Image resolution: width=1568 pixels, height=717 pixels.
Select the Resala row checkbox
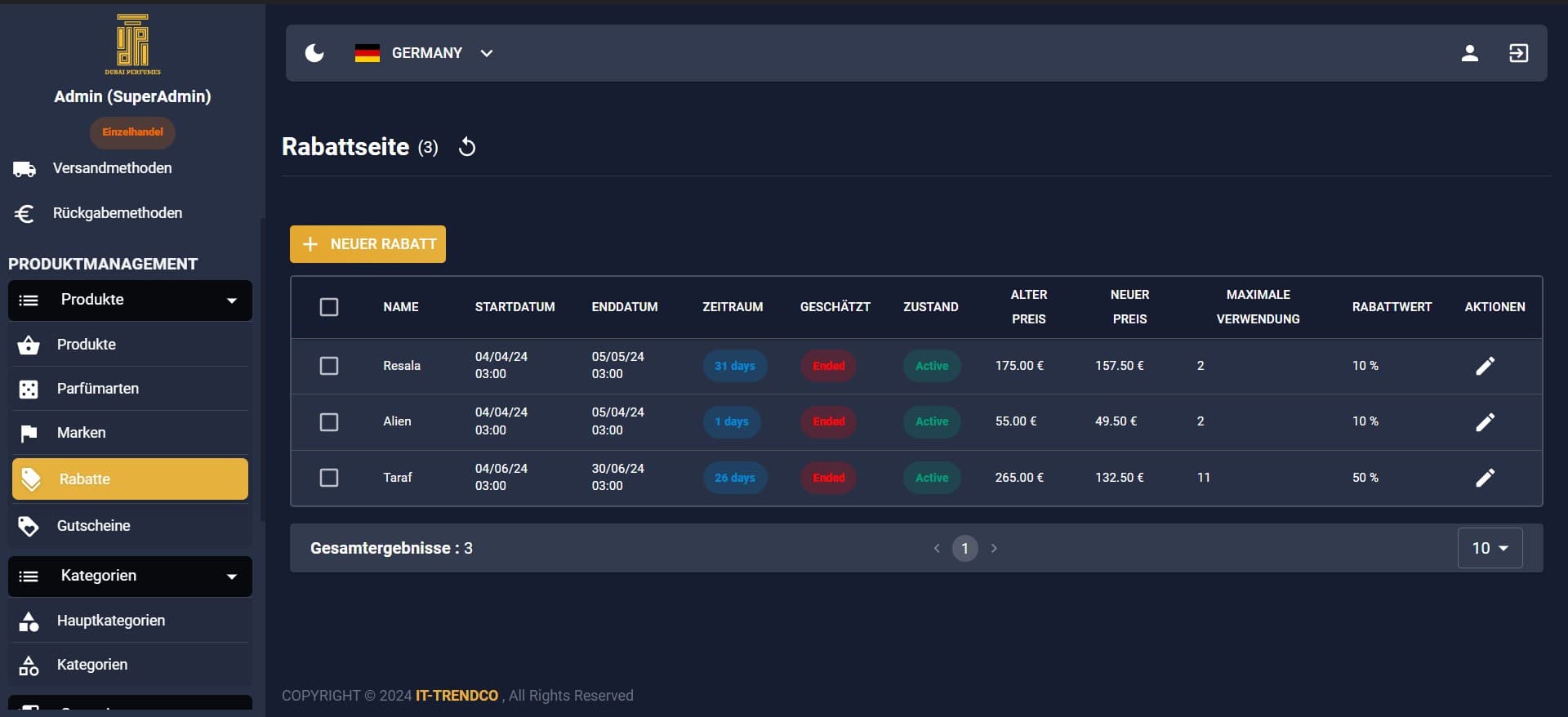pos(329,366)
